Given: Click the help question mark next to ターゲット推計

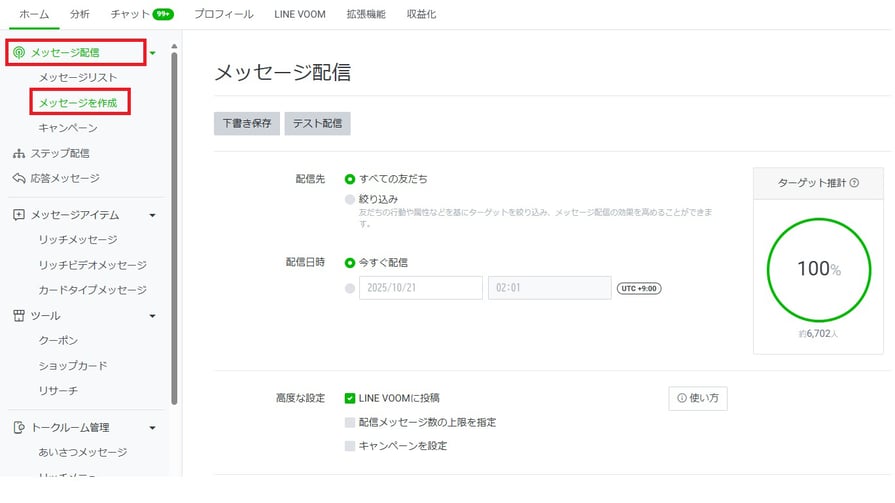Looking at the screenshot, I should pyautogui.click(x=854, y=183).
